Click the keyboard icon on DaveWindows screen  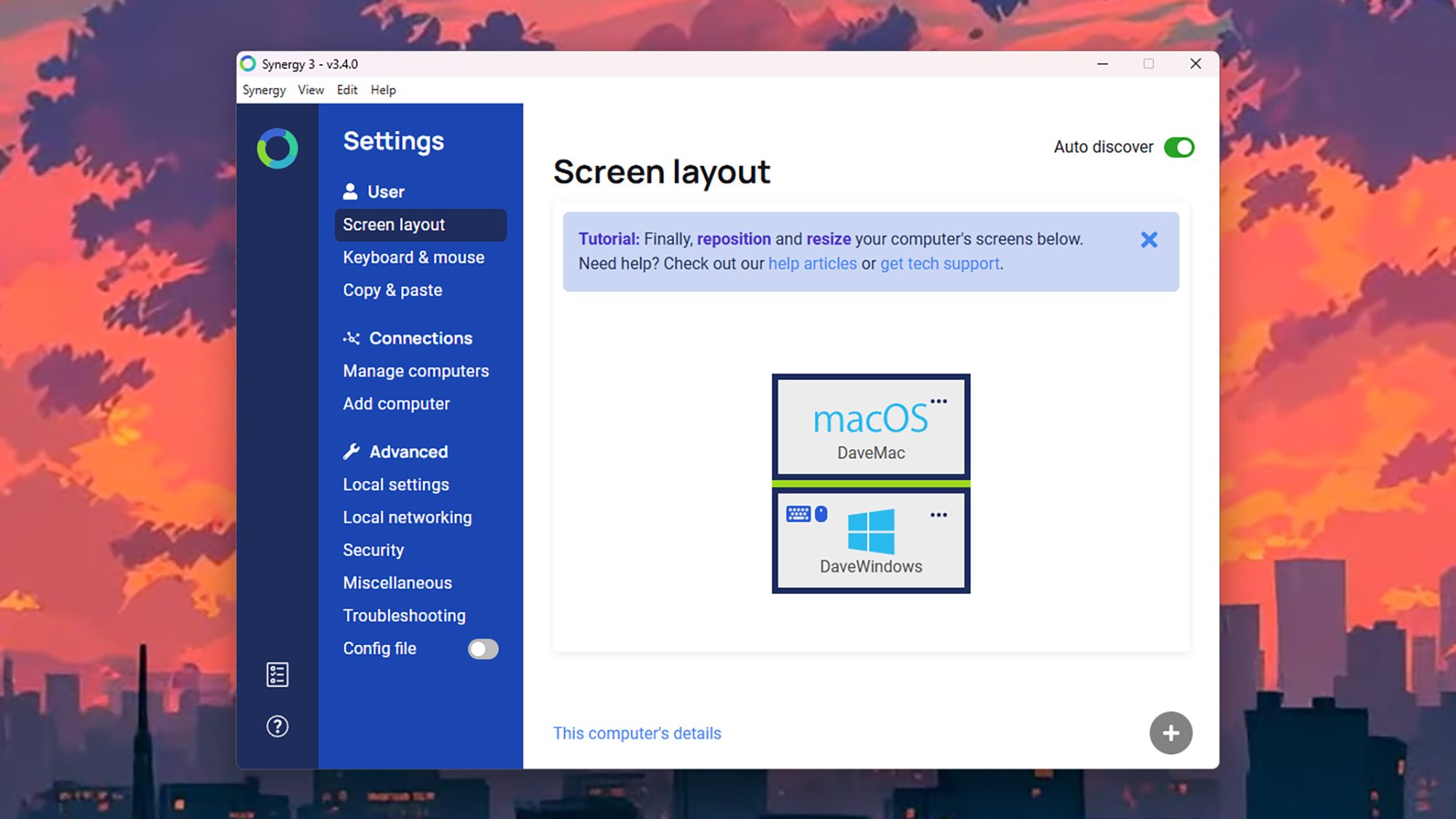(798, 514)
